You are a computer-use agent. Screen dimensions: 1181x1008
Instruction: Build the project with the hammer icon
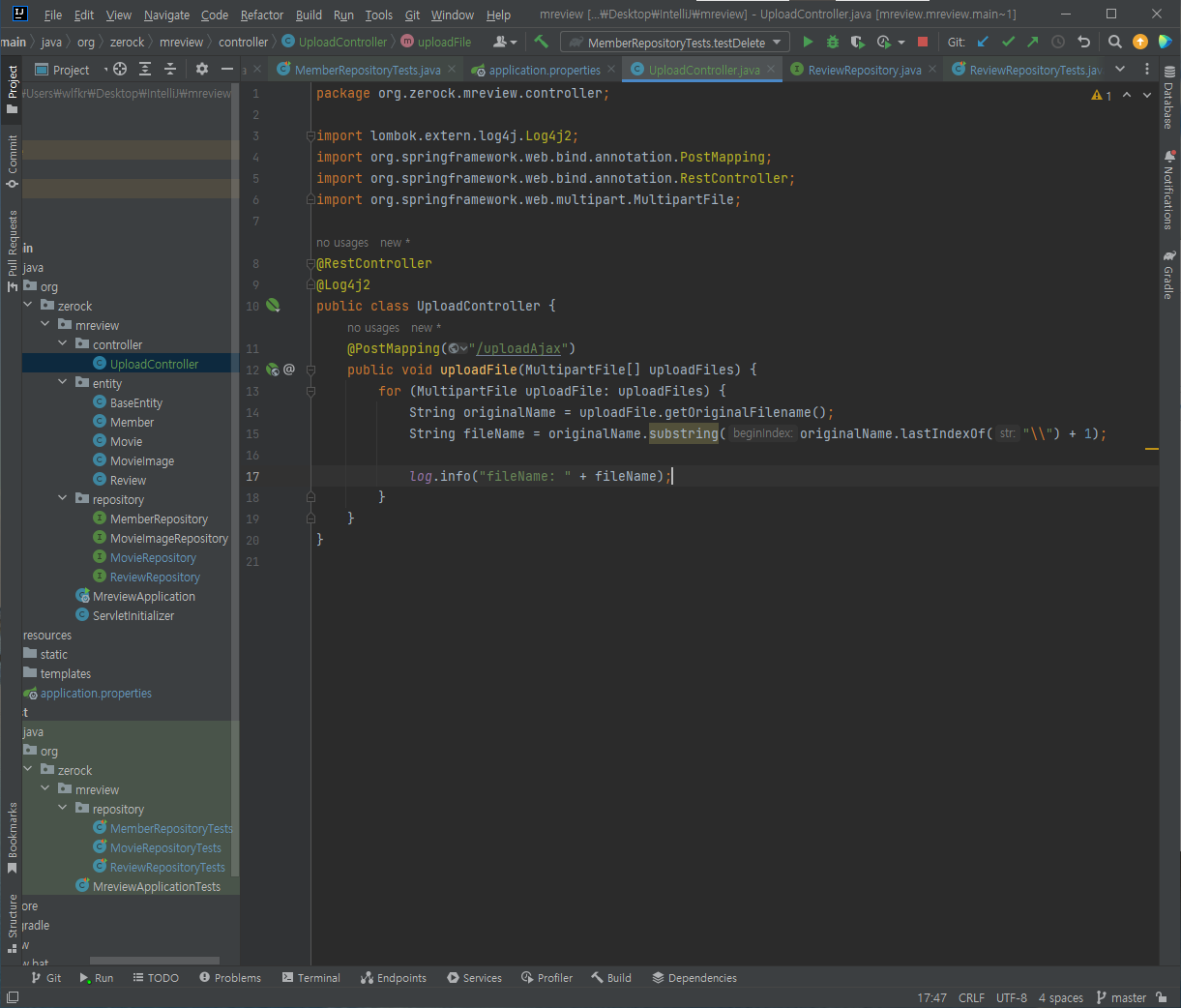tap(541, 42)
